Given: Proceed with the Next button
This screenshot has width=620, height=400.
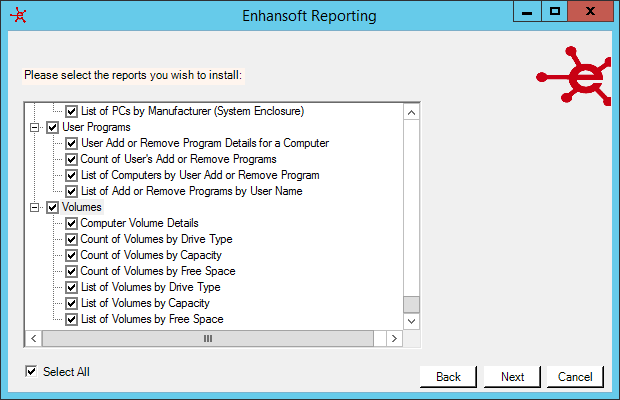Looking at the screenshot, I should tap(512, 377).
